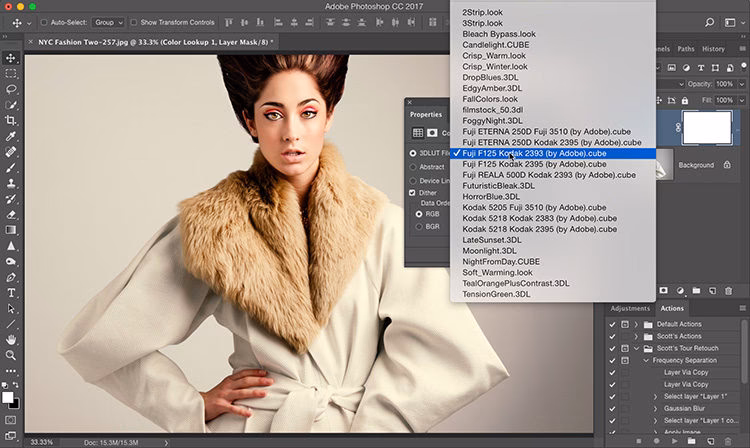Enable the Auto-Select checkbox
Viewport: 750px width, 448px height.
coord(44,22)
